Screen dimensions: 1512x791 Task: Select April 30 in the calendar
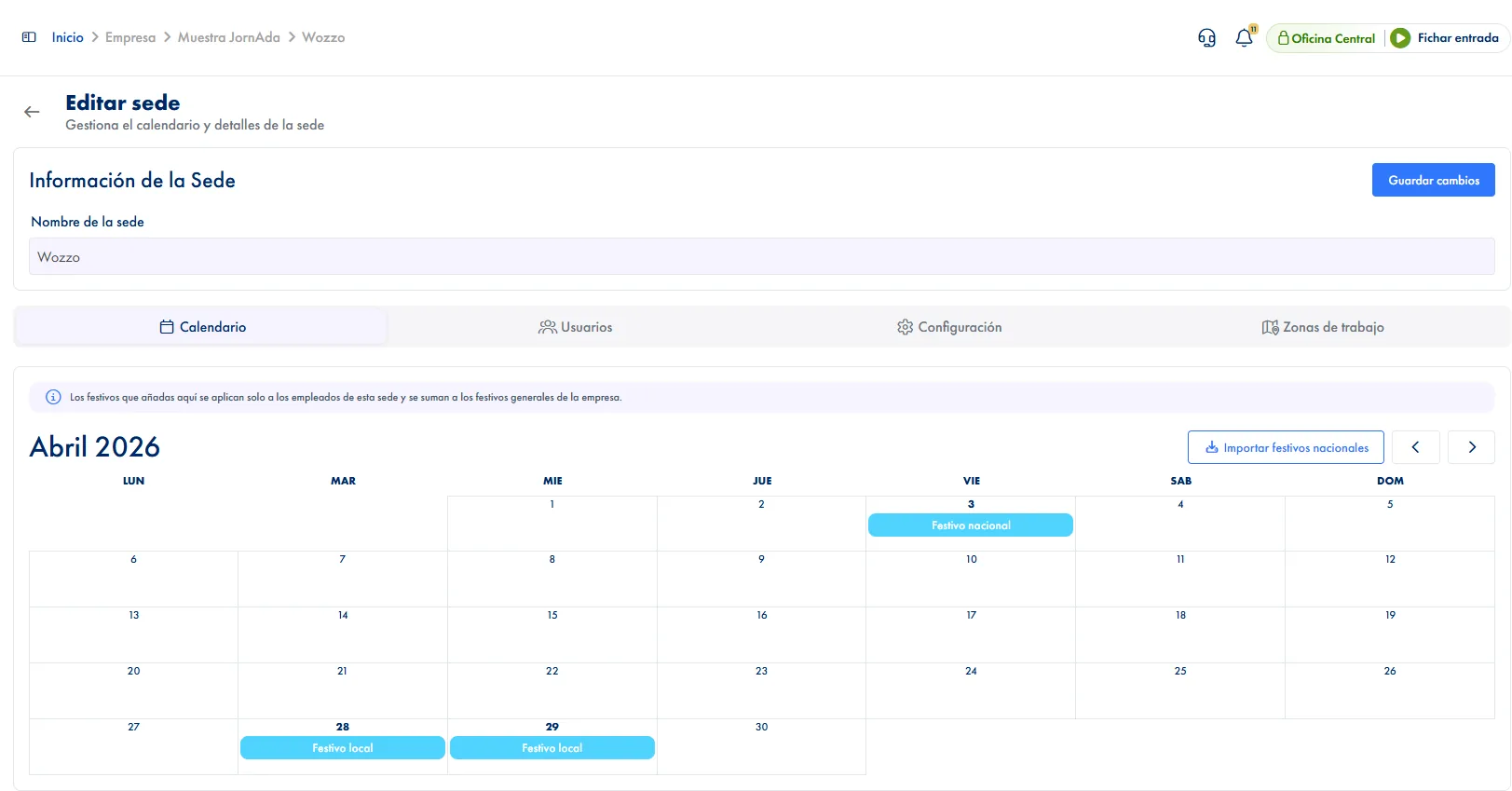761,746
